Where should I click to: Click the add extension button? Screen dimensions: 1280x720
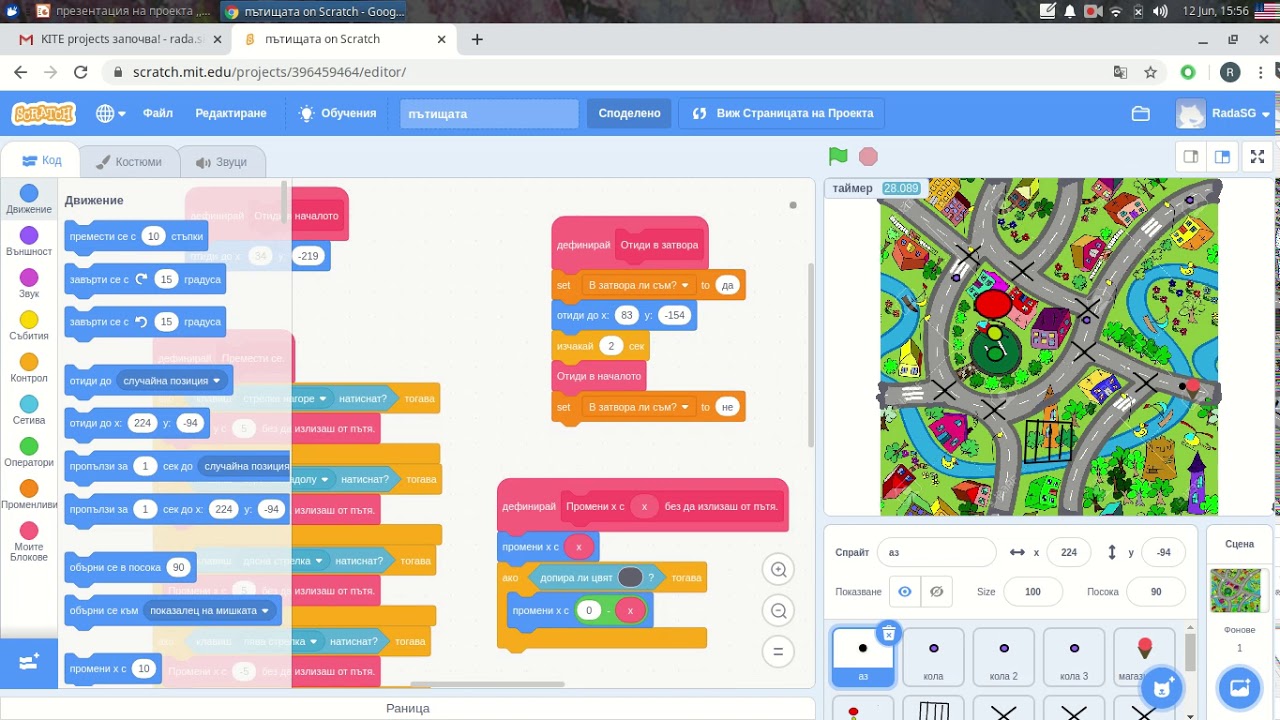pyautogui.click(x=29, y=662)
